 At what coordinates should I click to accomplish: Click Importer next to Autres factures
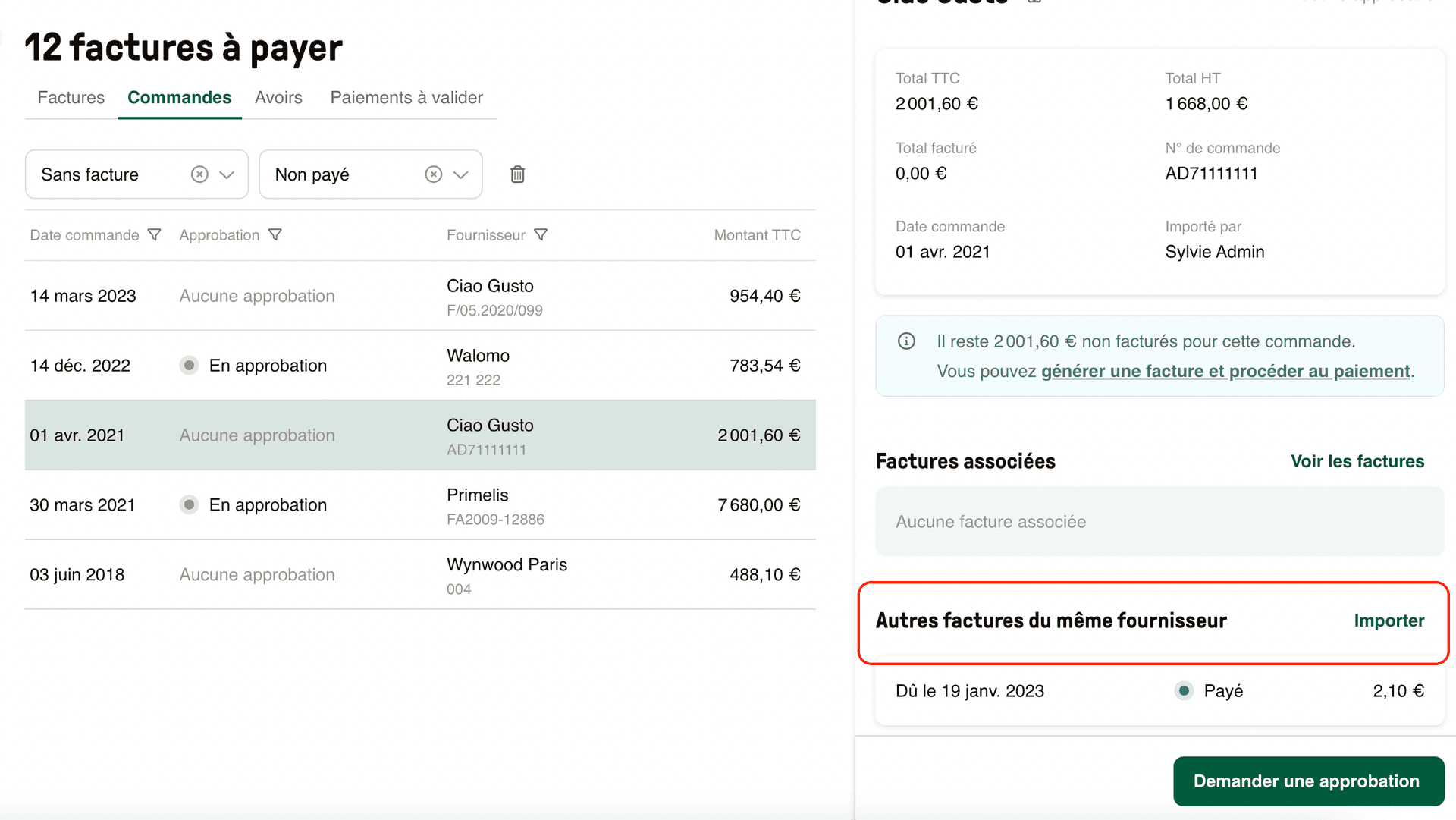(x=1389, y=620)
